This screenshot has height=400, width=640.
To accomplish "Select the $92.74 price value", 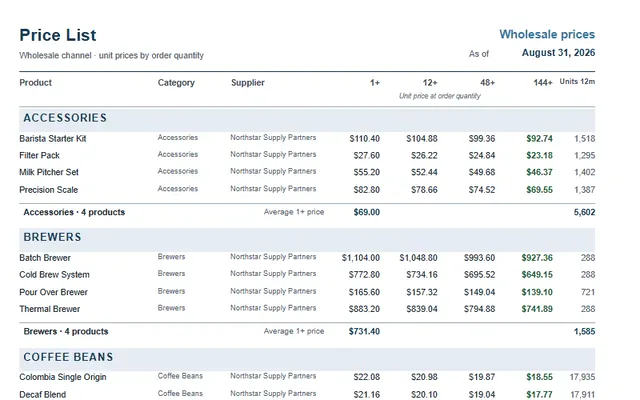I will [x=539, y=139].
